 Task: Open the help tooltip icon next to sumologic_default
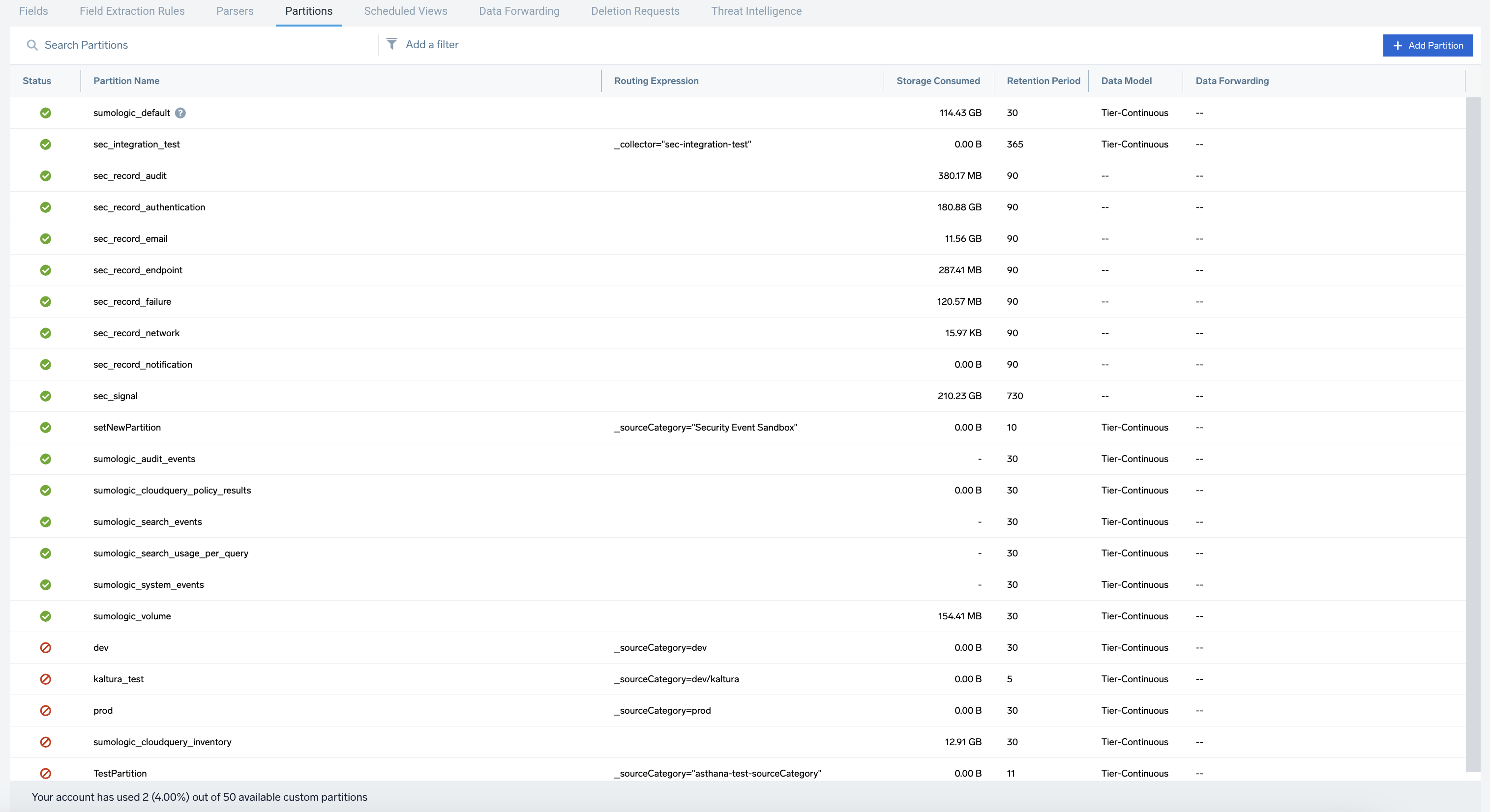point(180,113)
